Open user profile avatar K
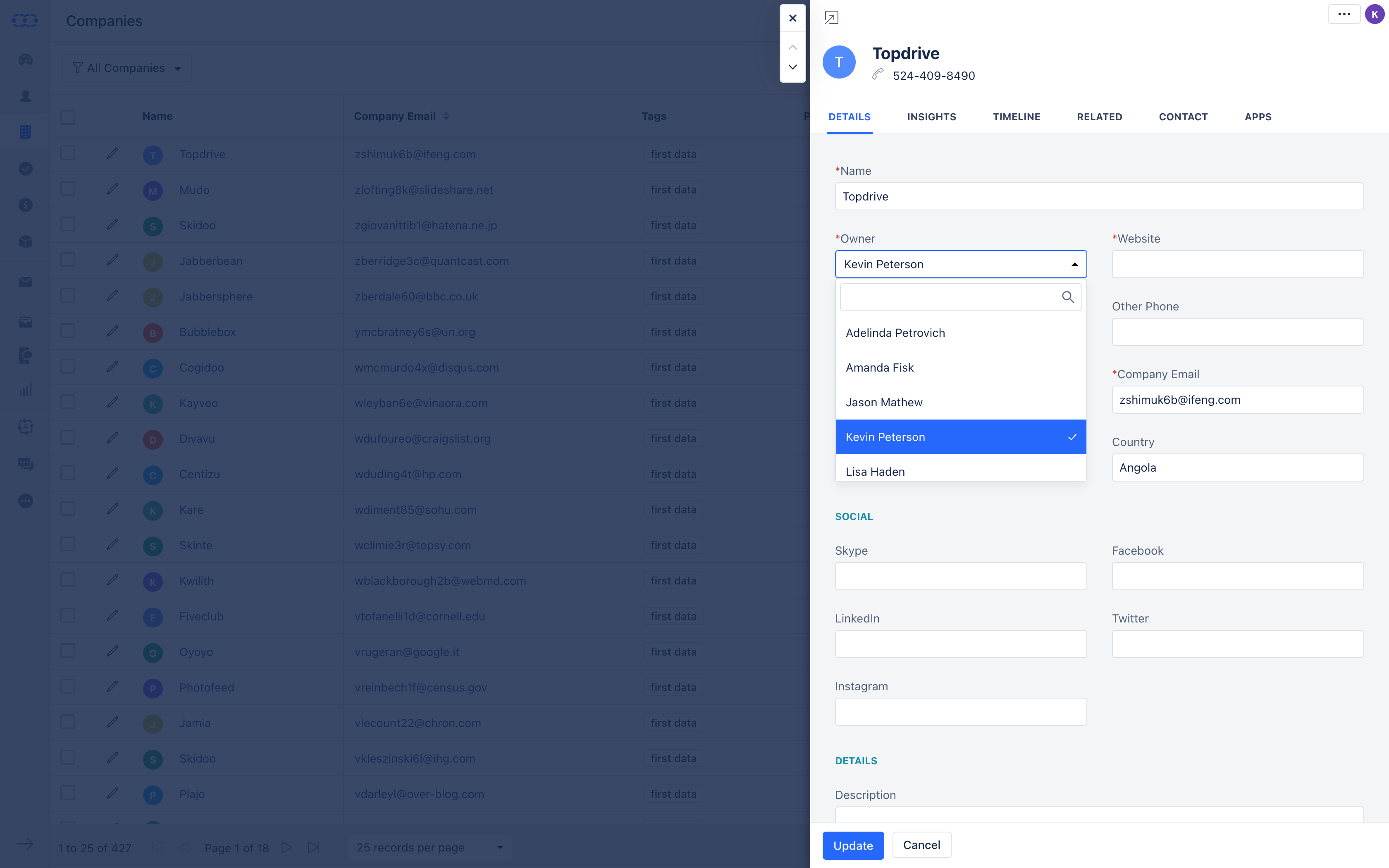This screenshot has height=868, width=1389. tap(1375, 14)
